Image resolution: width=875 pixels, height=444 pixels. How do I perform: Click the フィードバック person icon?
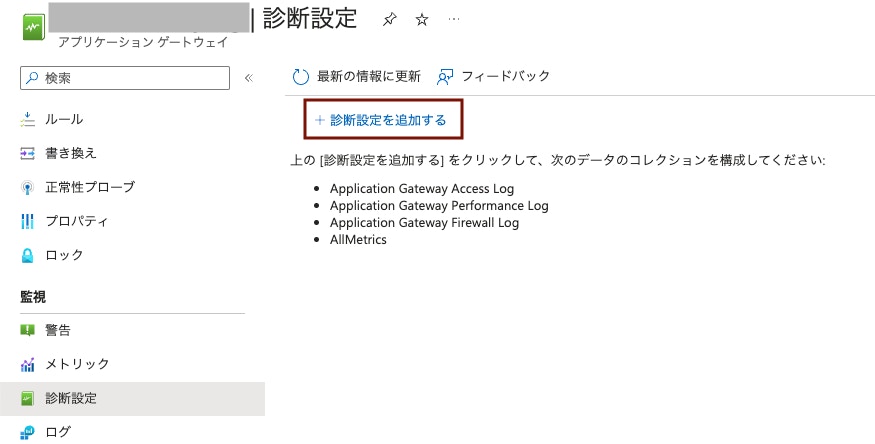pyautogui.click(x=445, y=77)
